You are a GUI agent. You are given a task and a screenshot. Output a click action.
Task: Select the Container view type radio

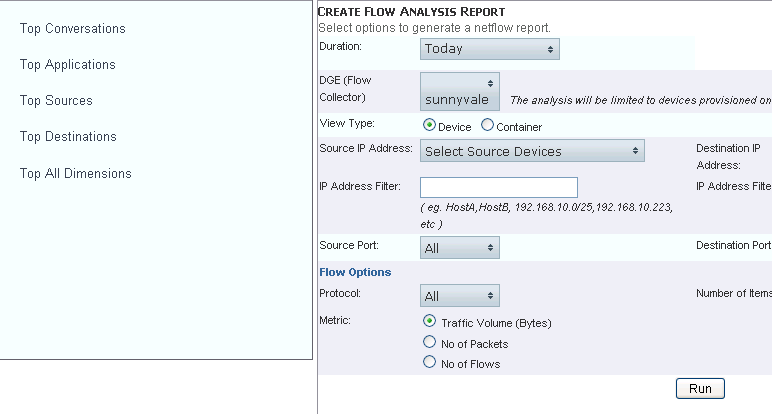tap(487, 126)
